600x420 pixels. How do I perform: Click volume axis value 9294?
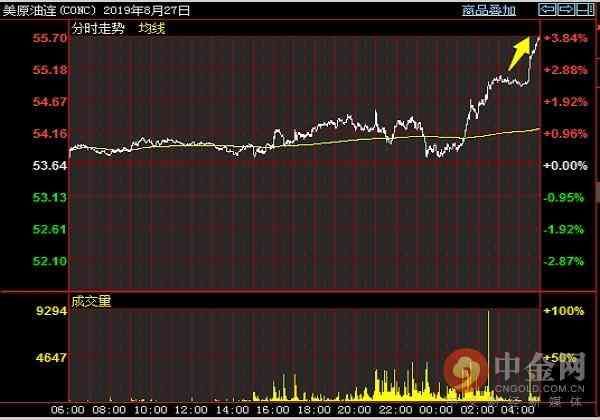(x=52, y=311)
